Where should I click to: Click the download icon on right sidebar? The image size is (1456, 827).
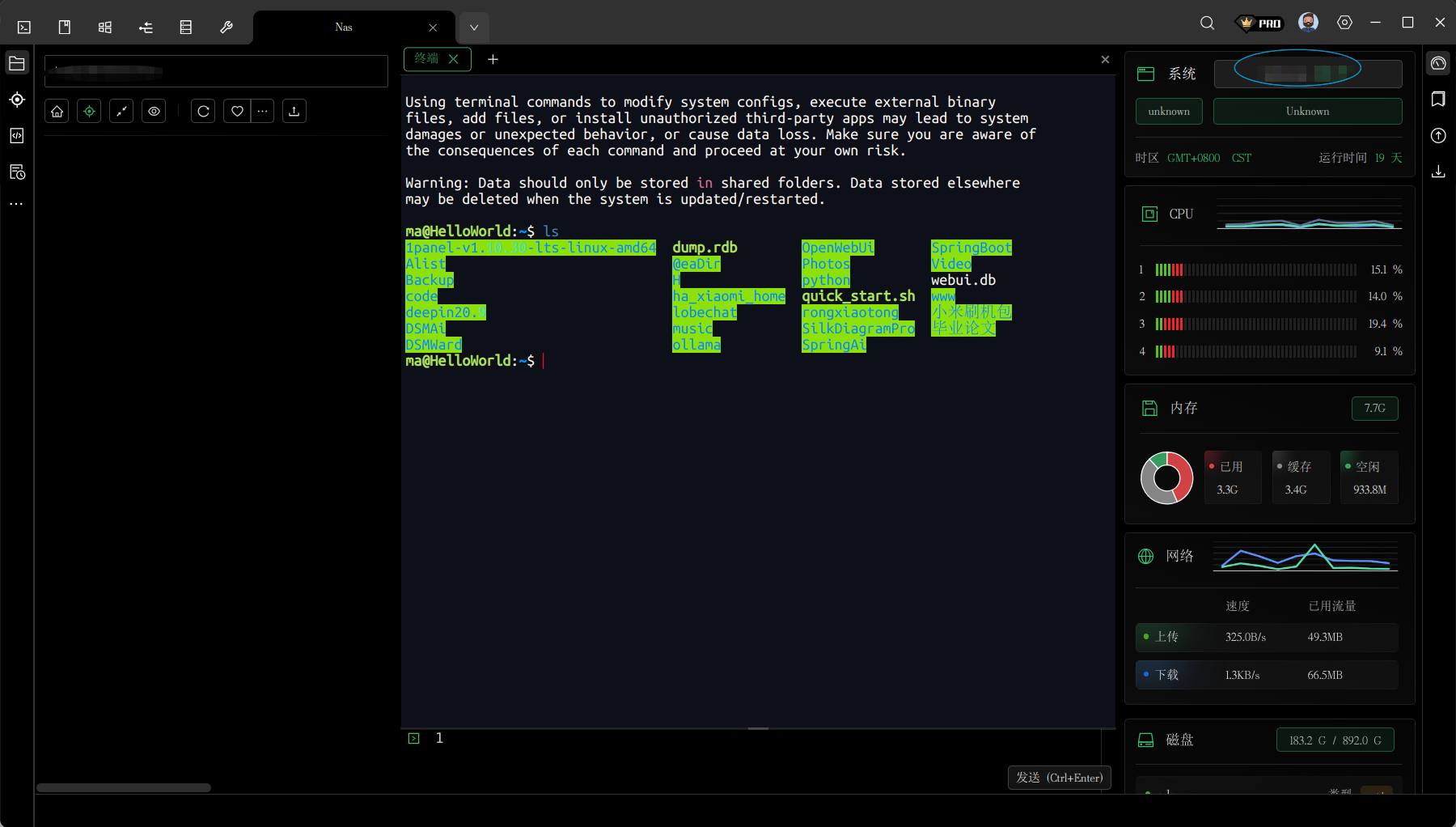1438,172
